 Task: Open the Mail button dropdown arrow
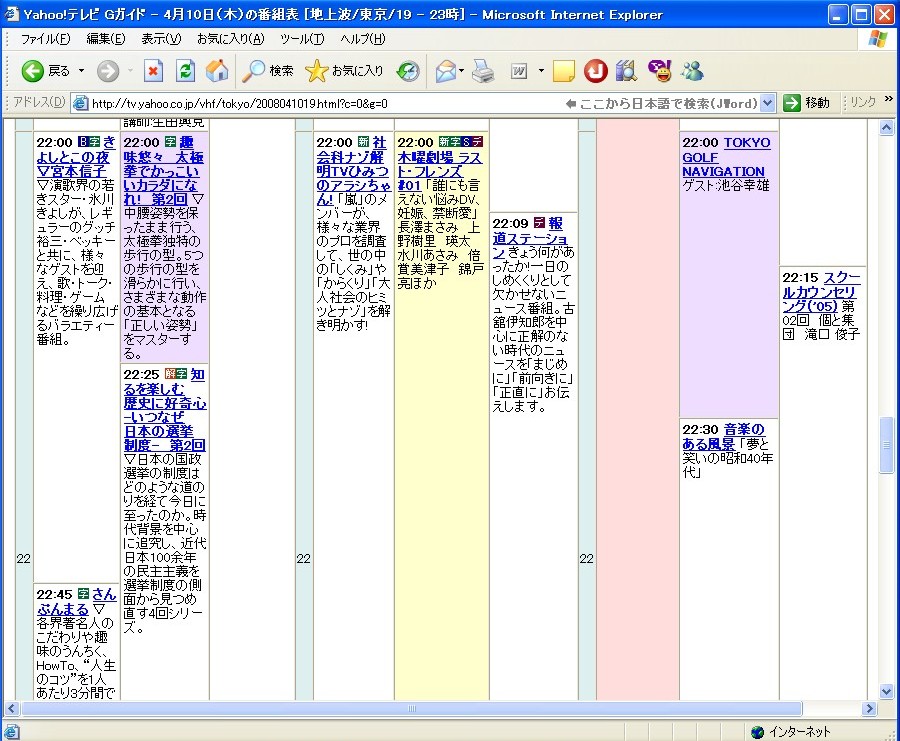461,71
